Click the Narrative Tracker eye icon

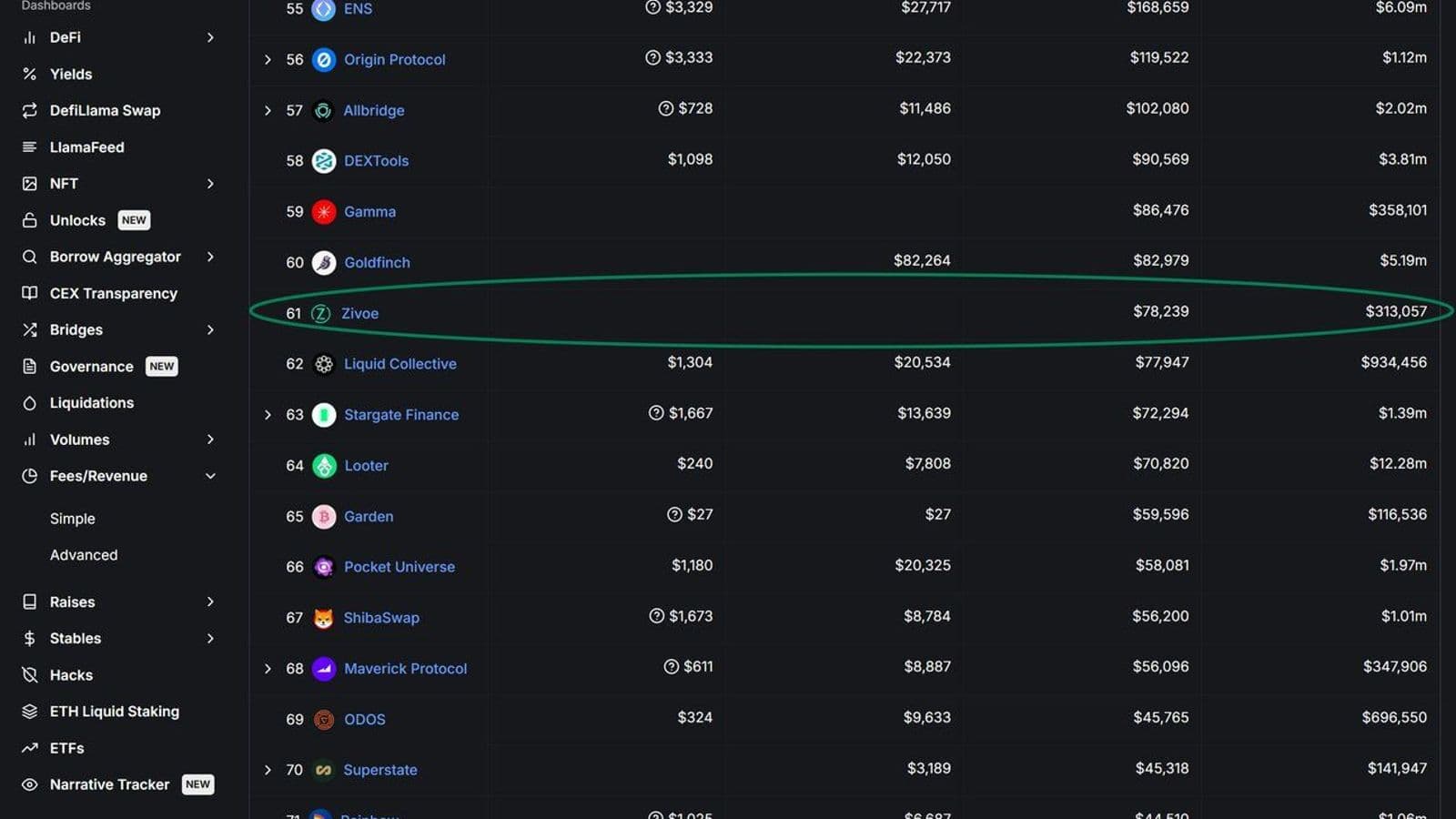pyautogui.click(x=30, y=784)
